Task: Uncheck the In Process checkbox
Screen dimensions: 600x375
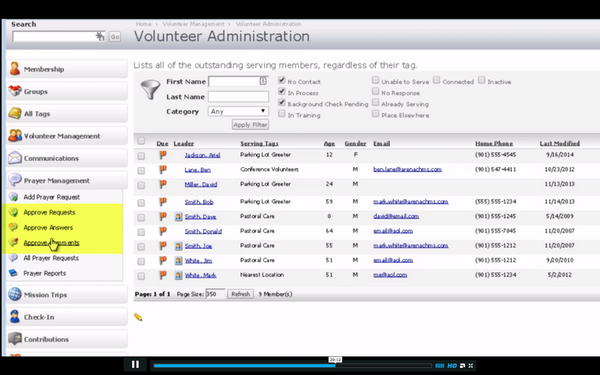Action: point(282,91)
